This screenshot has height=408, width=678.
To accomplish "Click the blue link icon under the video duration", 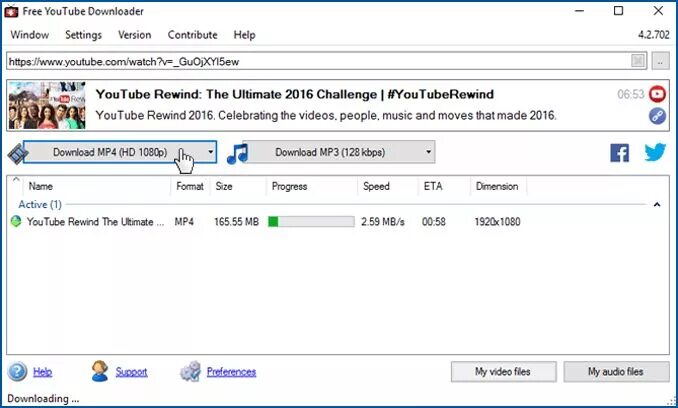I will [657, 116].
